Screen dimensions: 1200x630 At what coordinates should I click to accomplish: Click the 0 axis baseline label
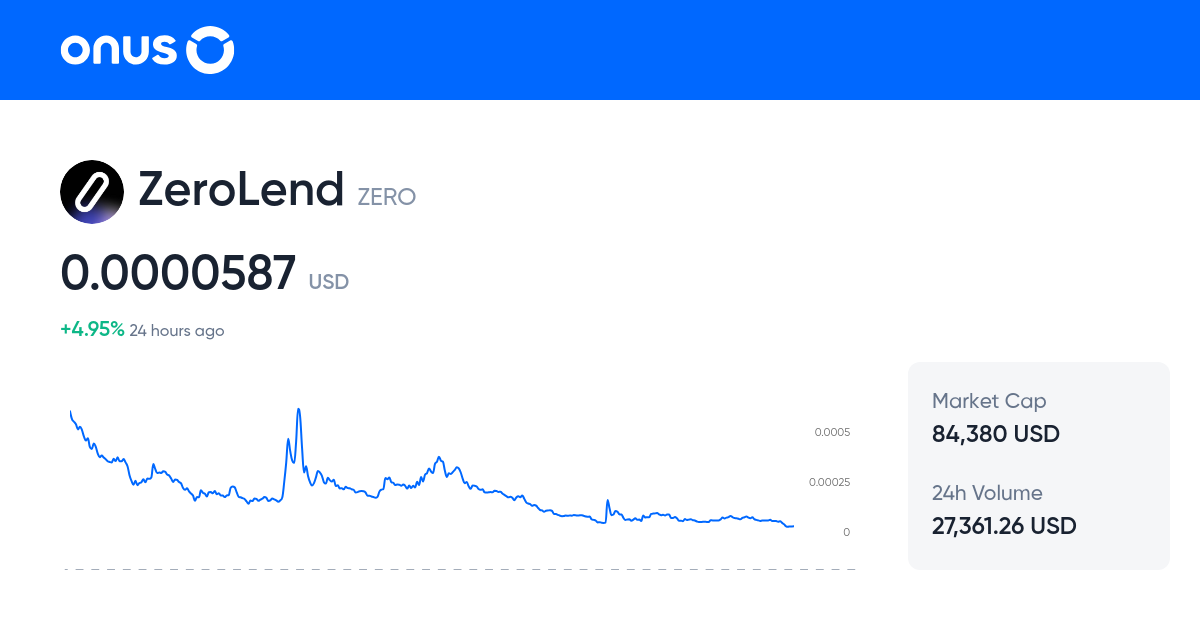845,532
